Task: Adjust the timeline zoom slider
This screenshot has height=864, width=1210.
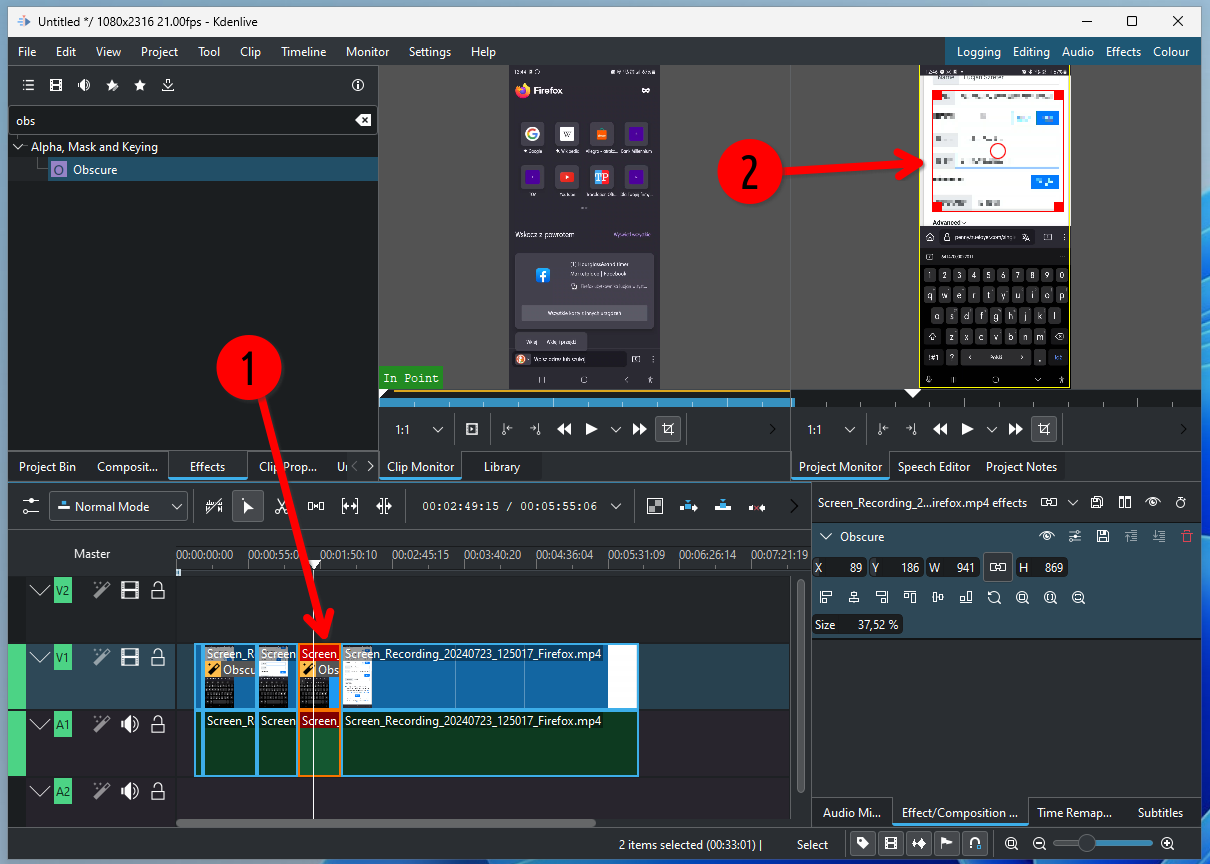Action: [1103, 844]
